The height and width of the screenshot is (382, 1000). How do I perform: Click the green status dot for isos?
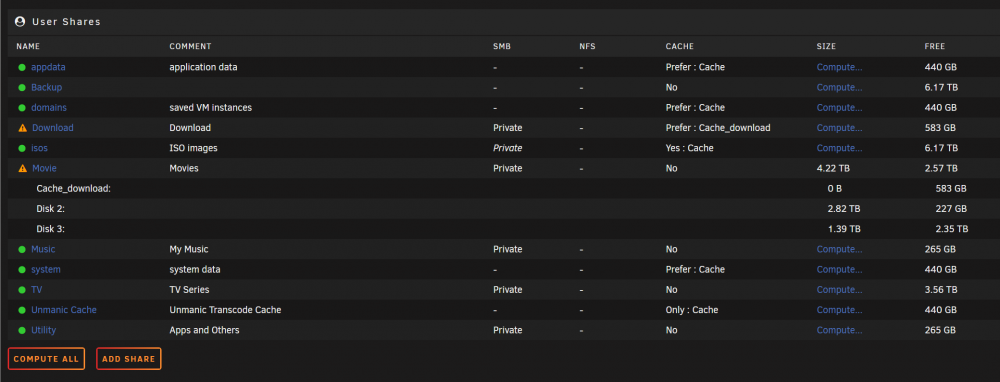22,148
